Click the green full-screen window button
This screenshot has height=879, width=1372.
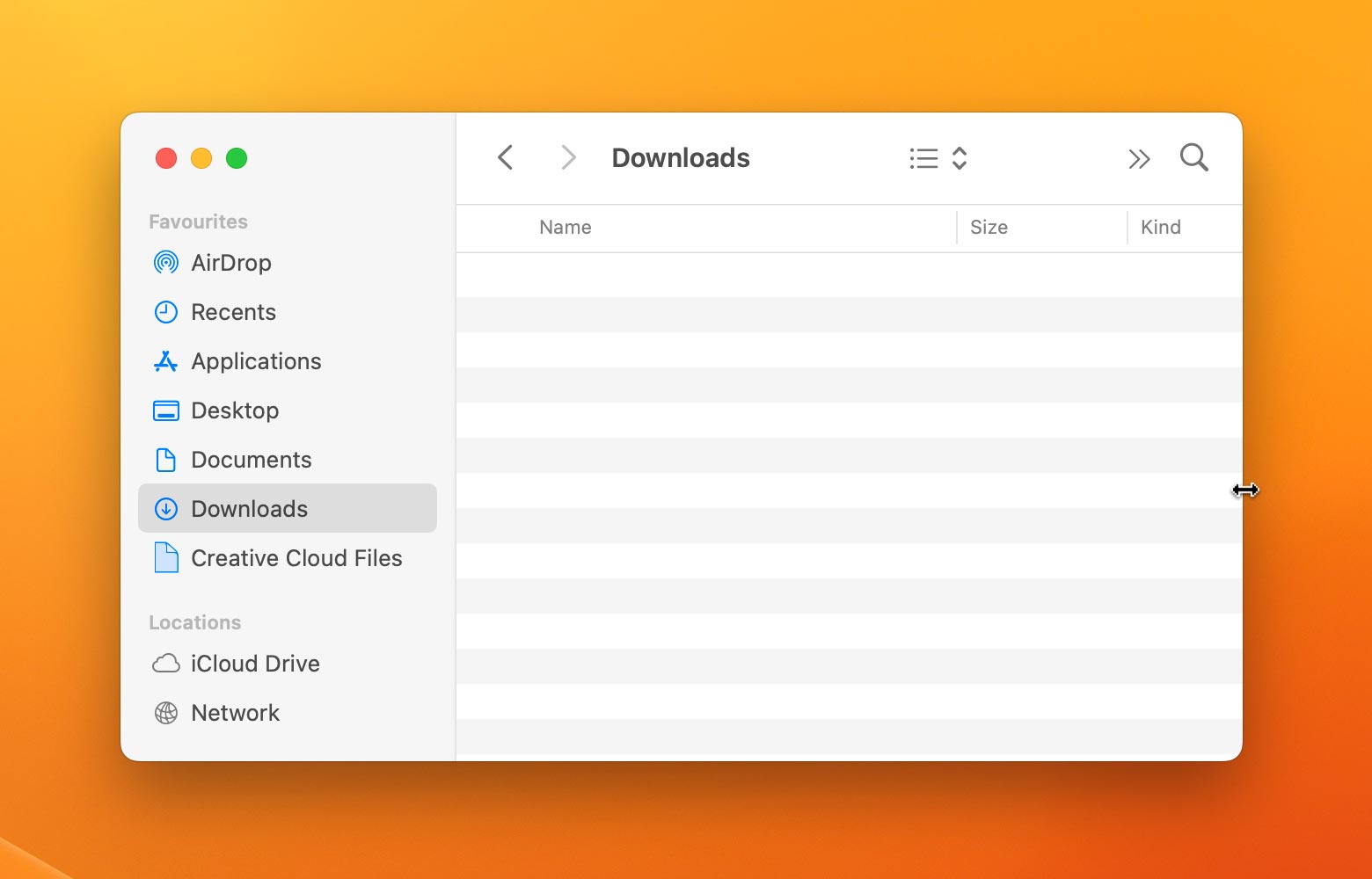237,158
